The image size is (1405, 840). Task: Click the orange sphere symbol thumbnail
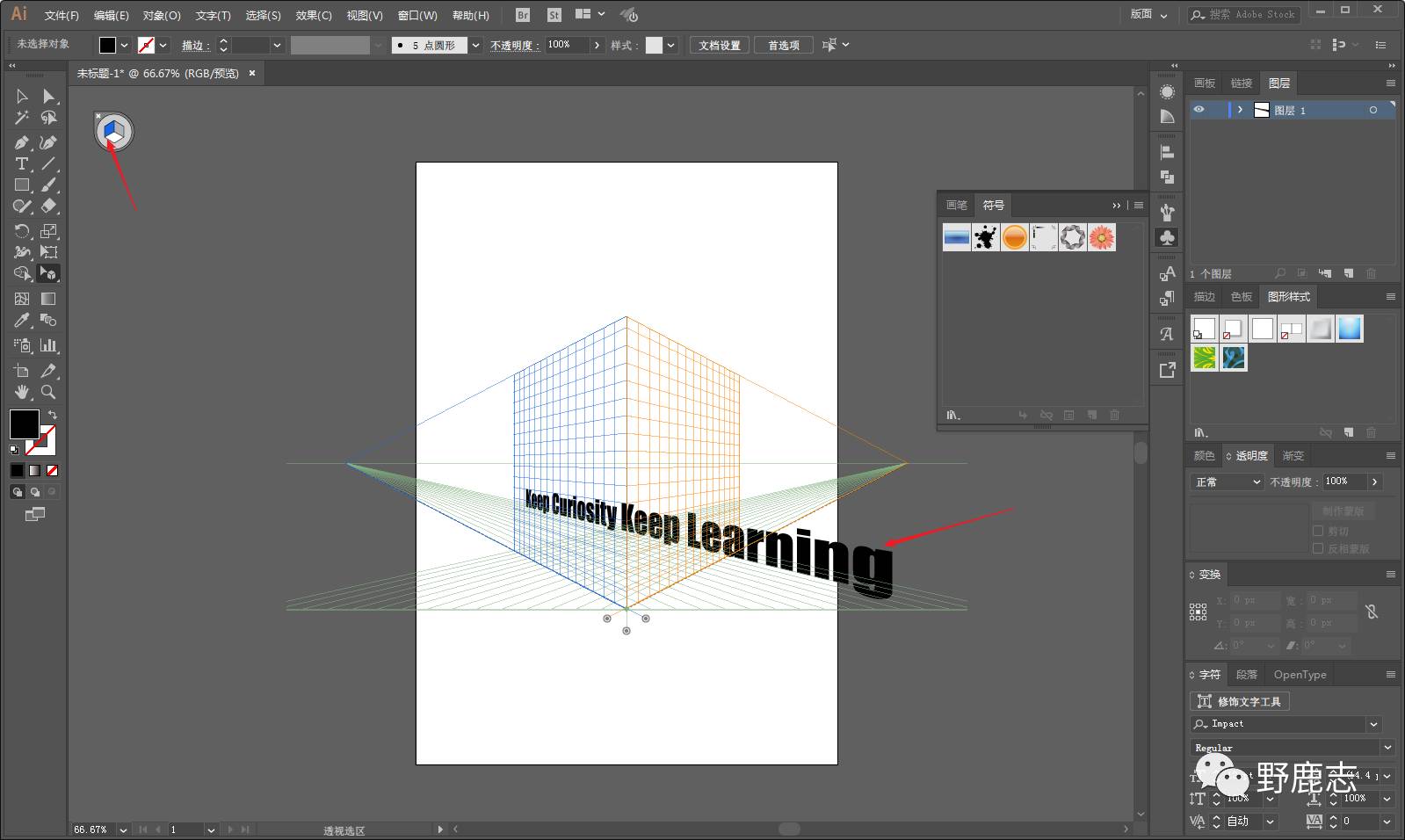(x=1014, y=237)
